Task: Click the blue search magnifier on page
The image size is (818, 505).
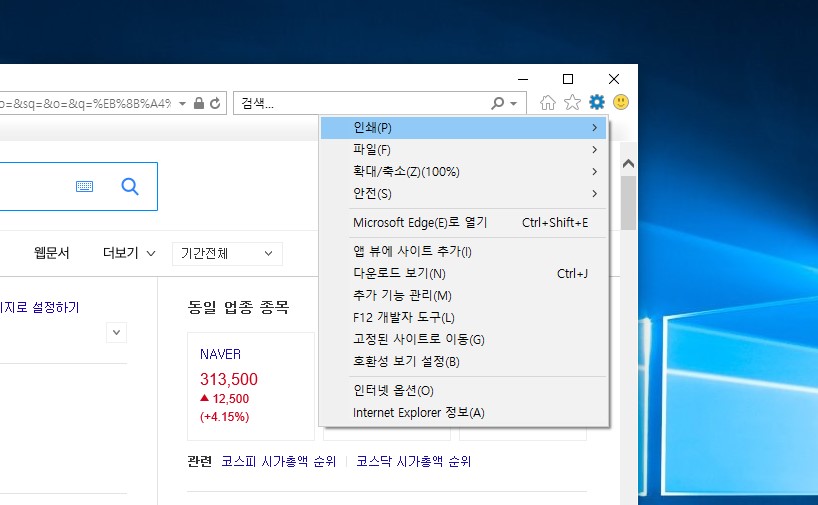Action: click(130, 186)
